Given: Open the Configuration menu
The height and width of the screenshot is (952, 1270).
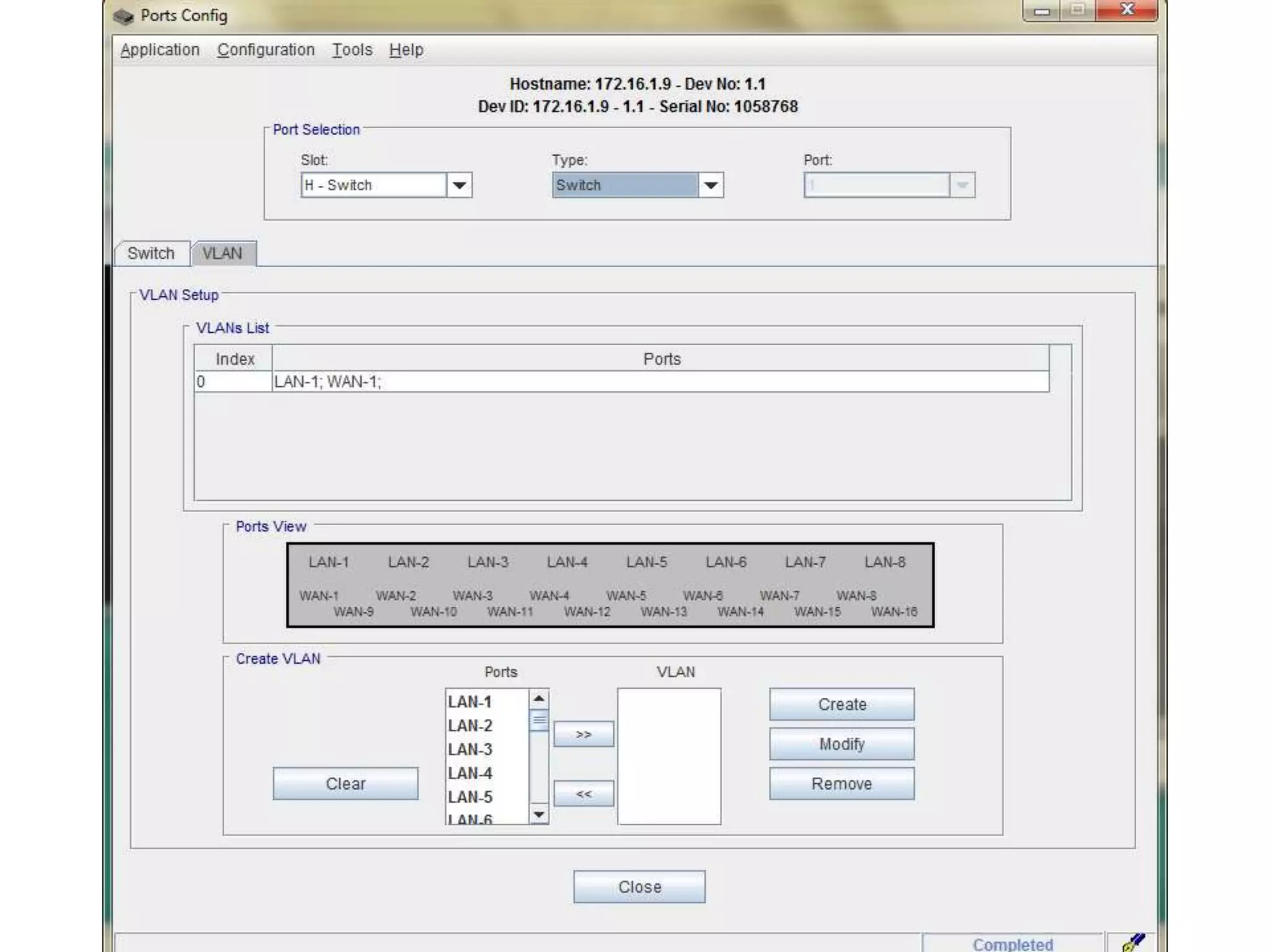Looking at the screenshot, I should pos(265,50).
